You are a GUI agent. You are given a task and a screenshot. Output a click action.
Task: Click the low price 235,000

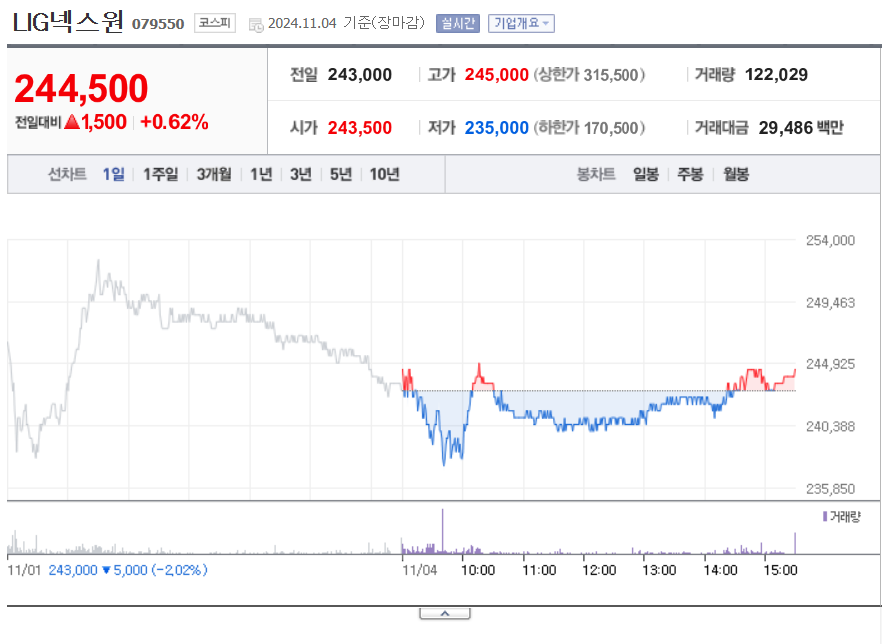click(x=497, y=128)
